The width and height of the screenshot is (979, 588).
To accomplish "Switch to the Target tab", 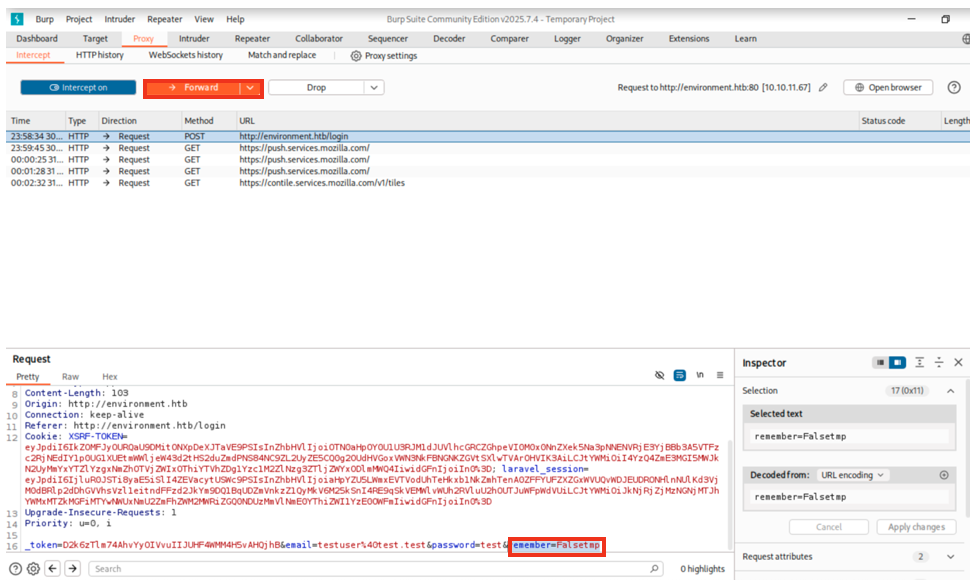I will point(95,39).
